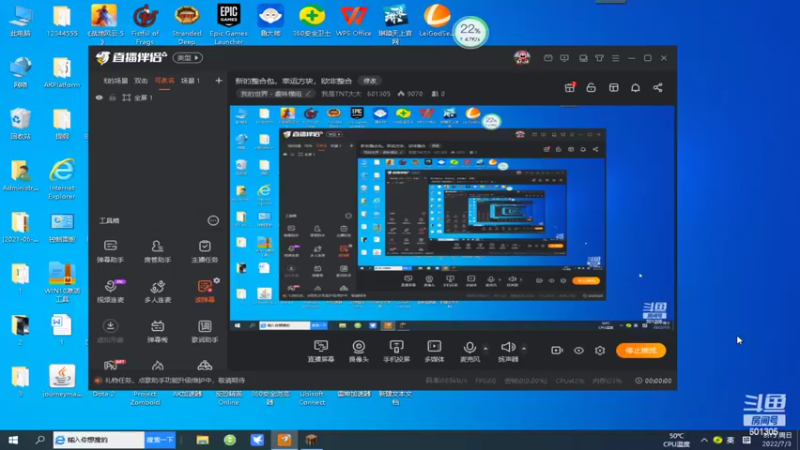Open the user avatar in the title bar
The width and height of the screenshot is (800, 450).
click(521, 58)
